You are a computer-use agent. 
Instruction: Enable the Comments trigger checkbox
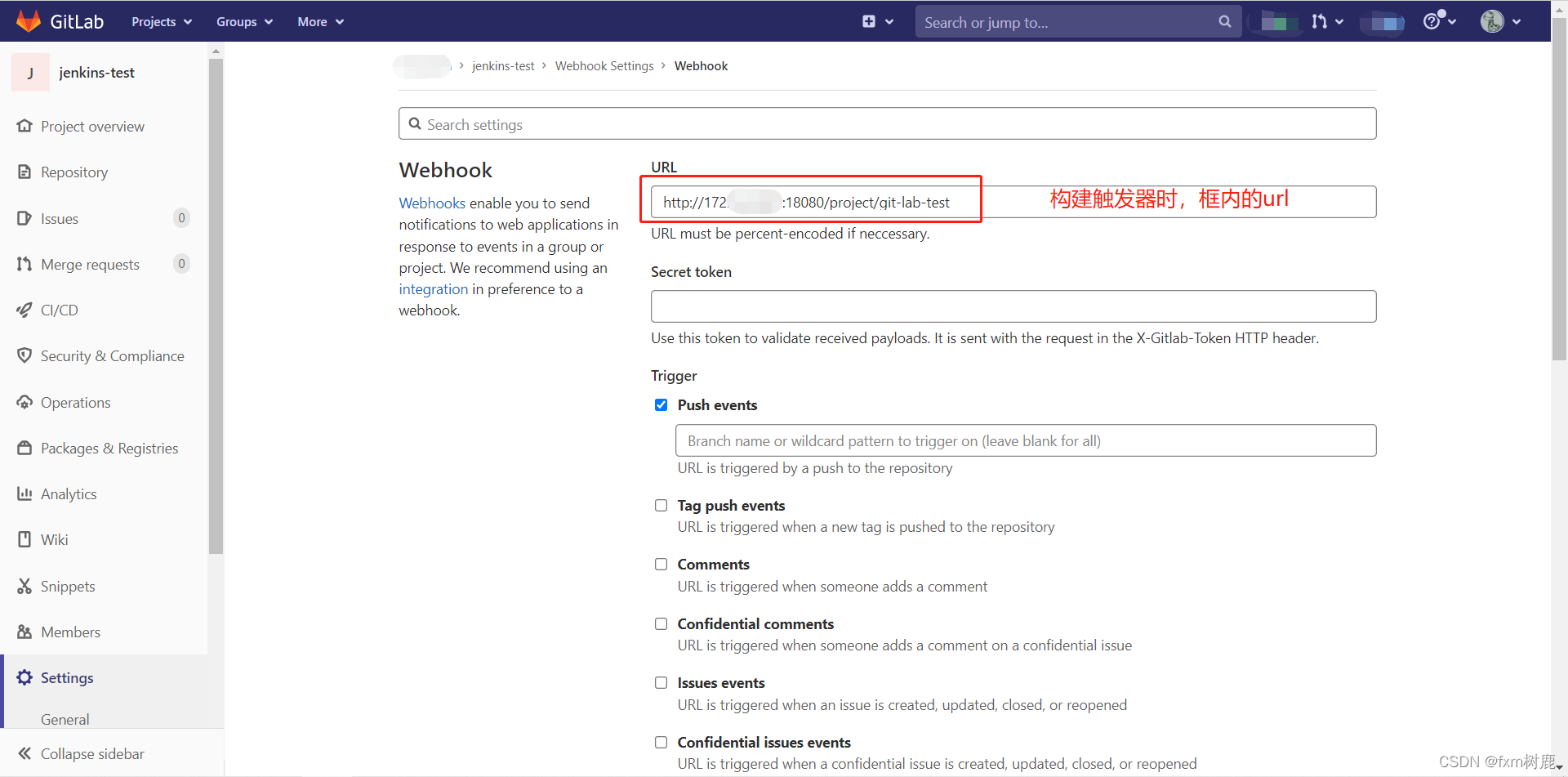click(661, 565)
